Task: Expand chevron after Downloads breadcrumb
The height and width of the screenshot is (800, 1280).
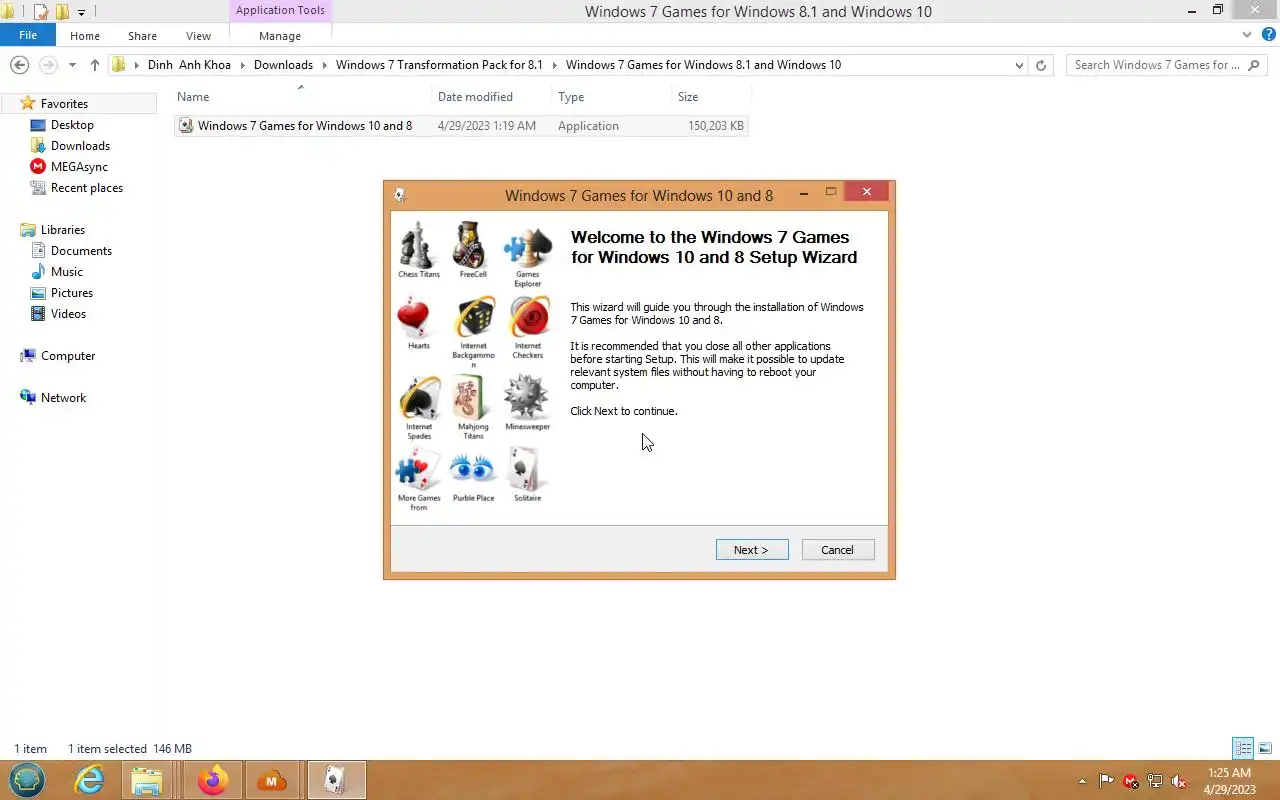Action: (x=324, y=65)
